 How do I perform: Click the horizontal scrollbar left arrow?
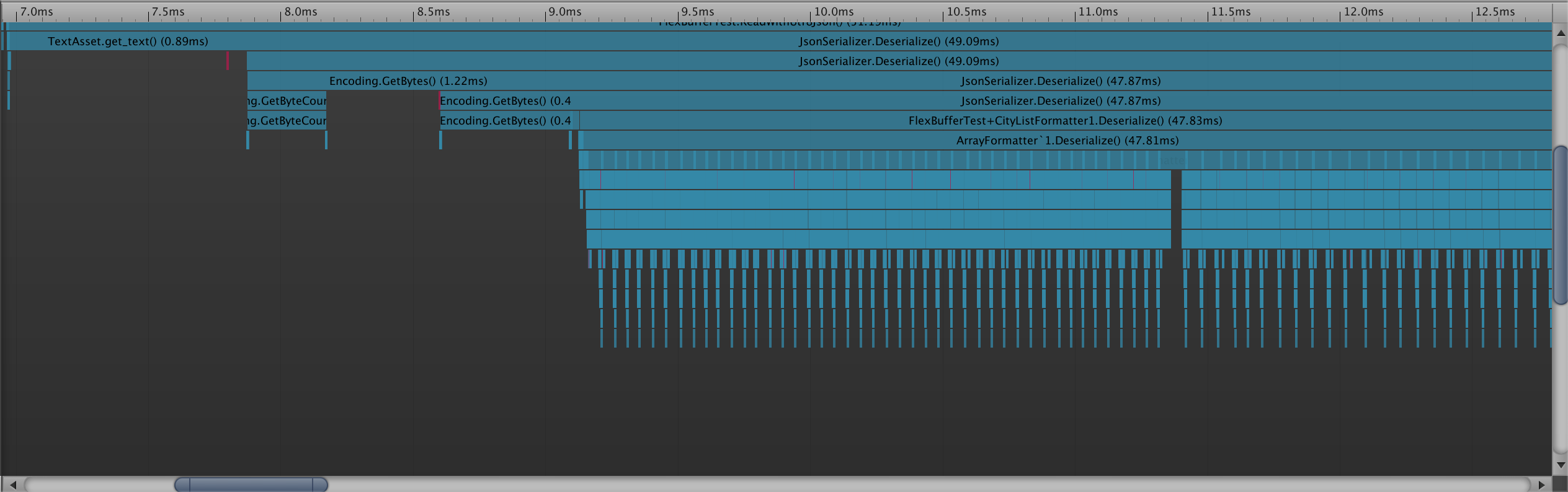(x=12, y=485)
